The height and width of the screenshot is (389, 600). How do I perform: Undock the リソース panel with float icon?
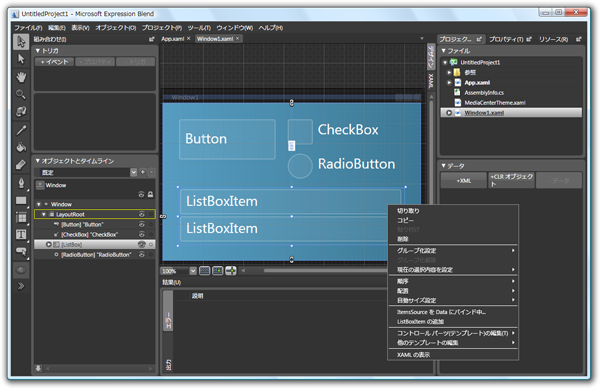click(x=579, y=39)
